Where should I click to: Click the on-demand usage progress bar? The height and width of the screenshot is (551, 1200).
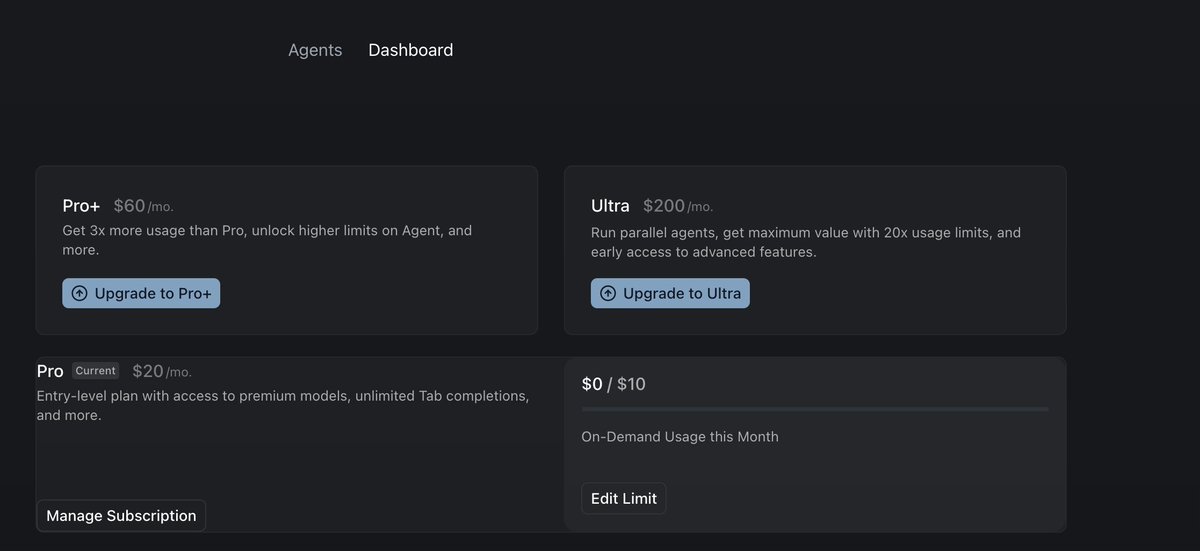tap(815, 409)
